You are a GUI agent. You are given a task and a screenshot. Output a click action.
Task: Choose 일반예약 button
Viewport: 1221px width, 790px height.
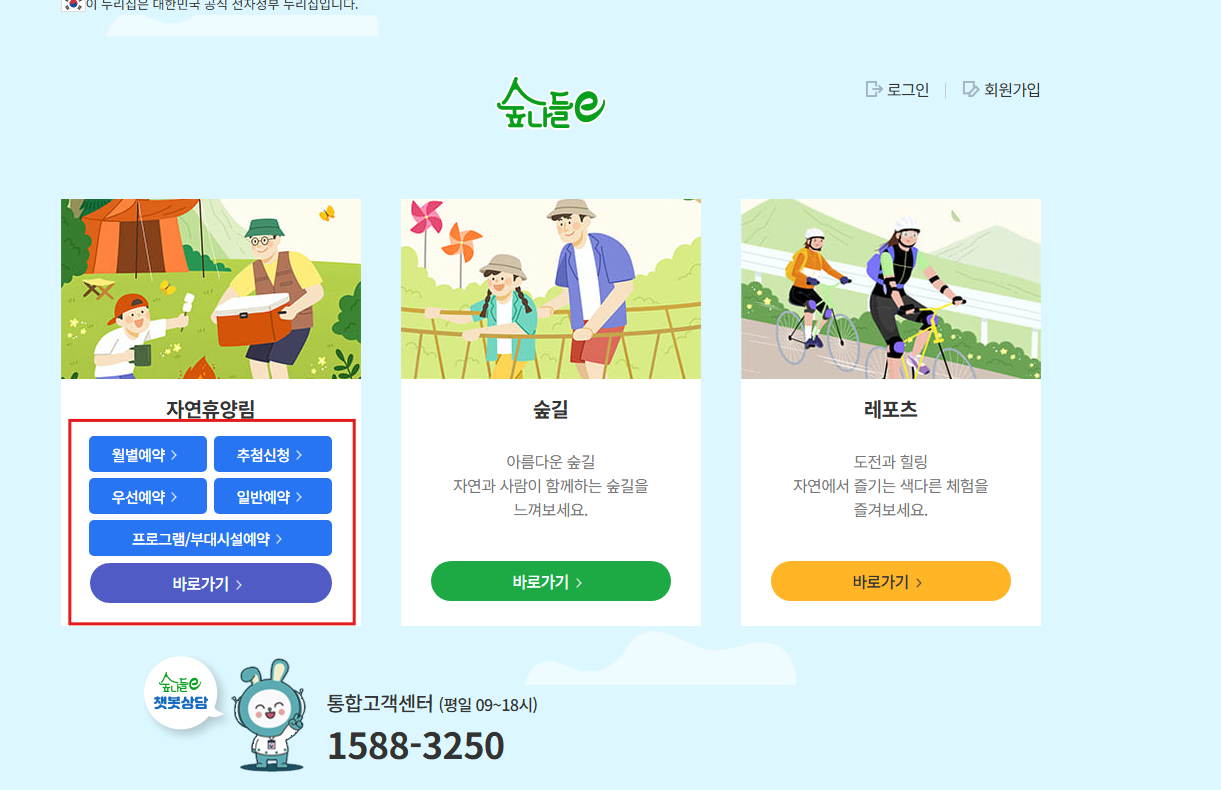[273, 496]
